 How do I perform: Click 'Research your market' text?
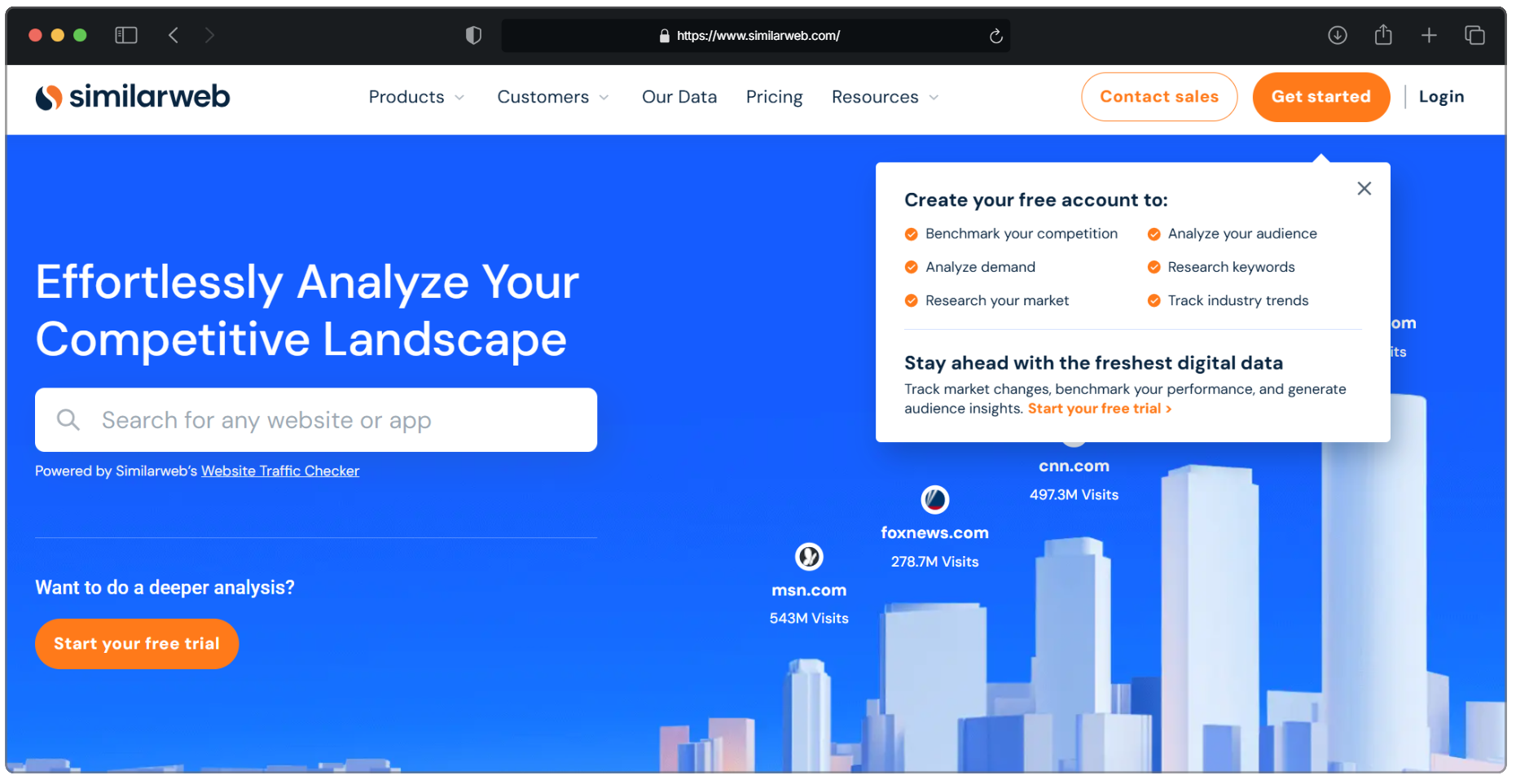pos(997,300)
